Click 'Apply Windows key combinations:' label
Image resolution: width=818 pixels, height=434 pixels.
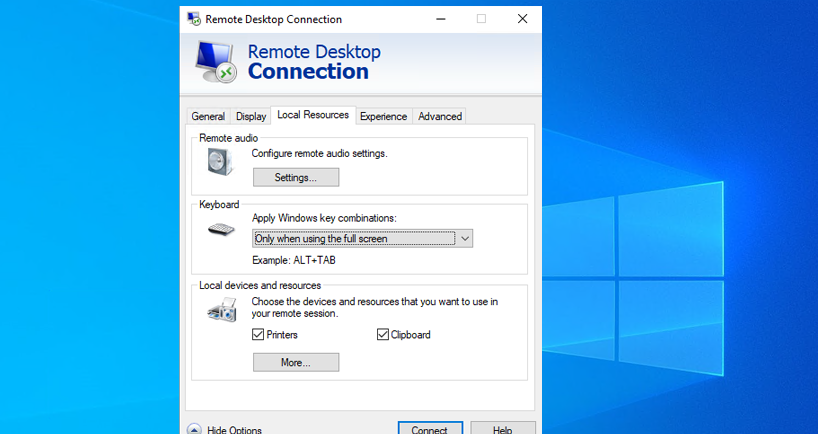click(324, 218)
